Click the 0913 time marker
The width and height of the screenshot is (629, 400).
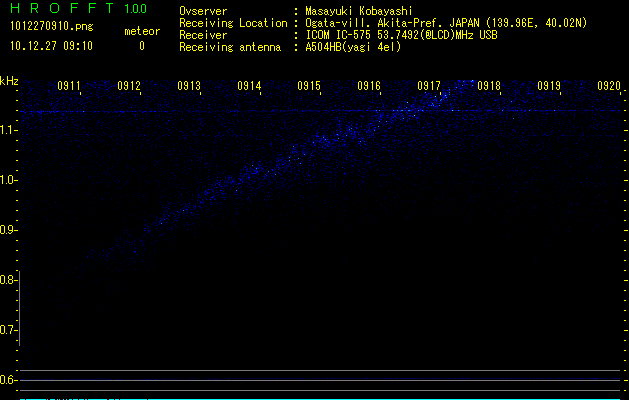(x=189, y=86)
